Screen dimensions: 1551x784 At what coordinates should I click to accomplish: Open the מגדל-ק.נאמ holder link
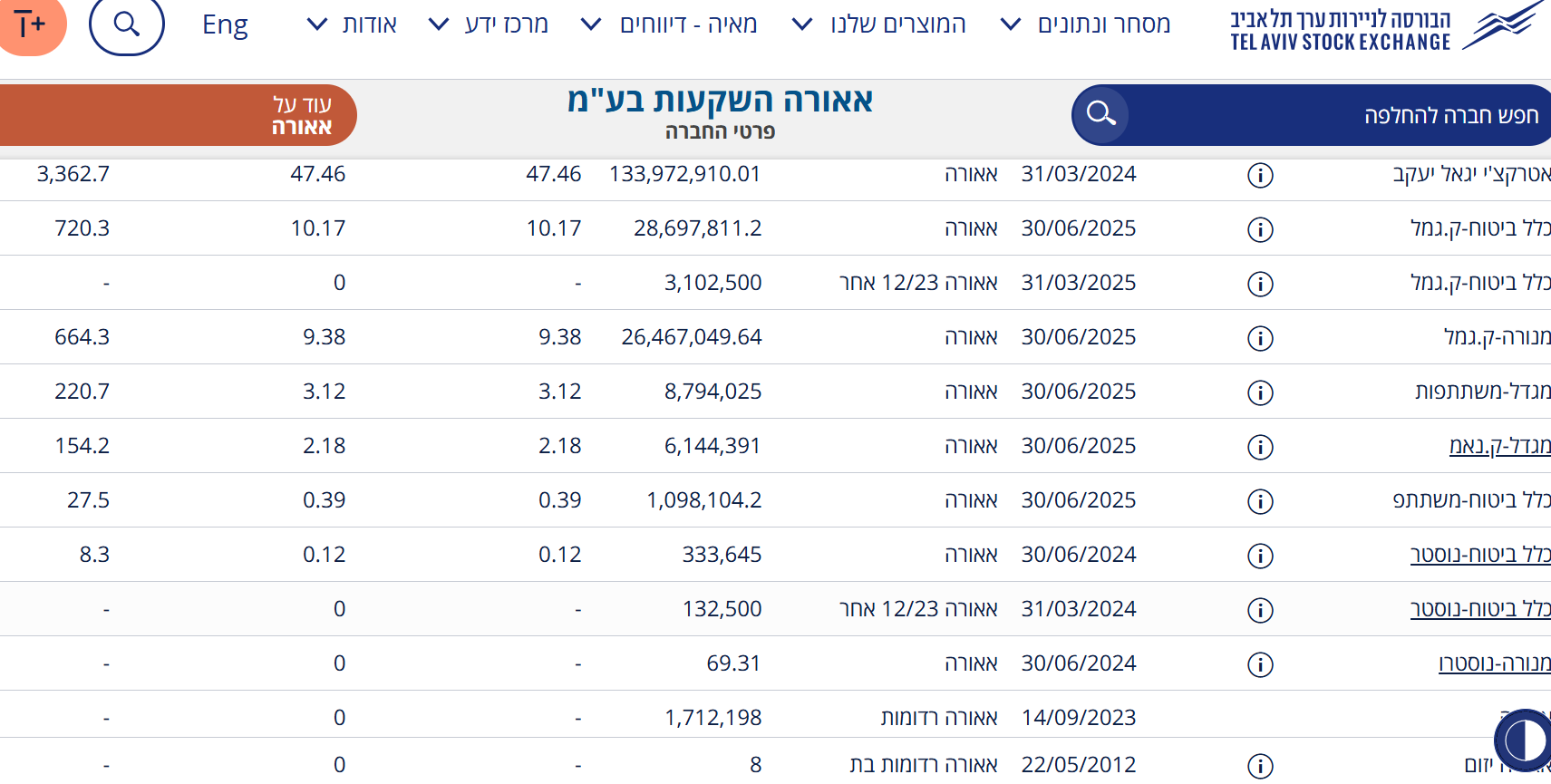1499,446
